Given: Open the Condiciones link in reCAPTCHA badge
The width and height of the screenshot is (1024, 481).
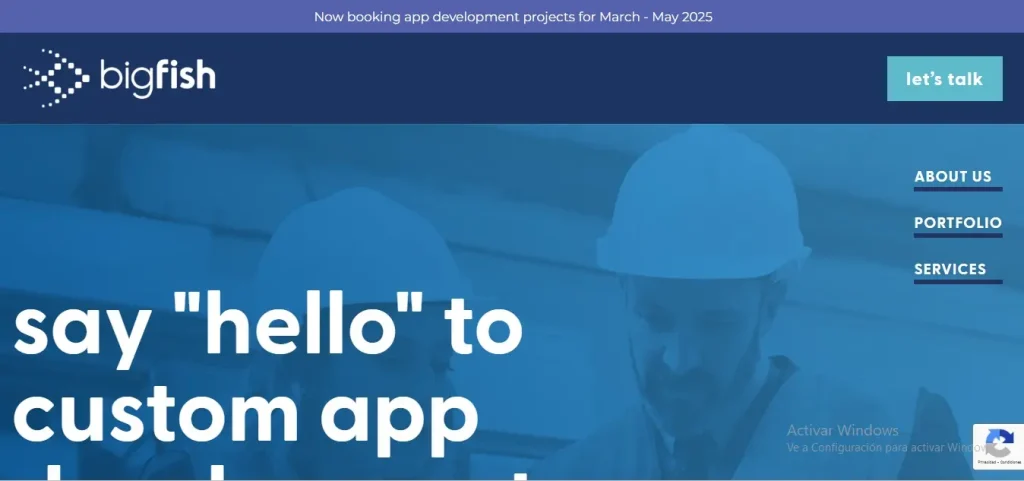Looking at the screenshot, I should coord(1010,462).
